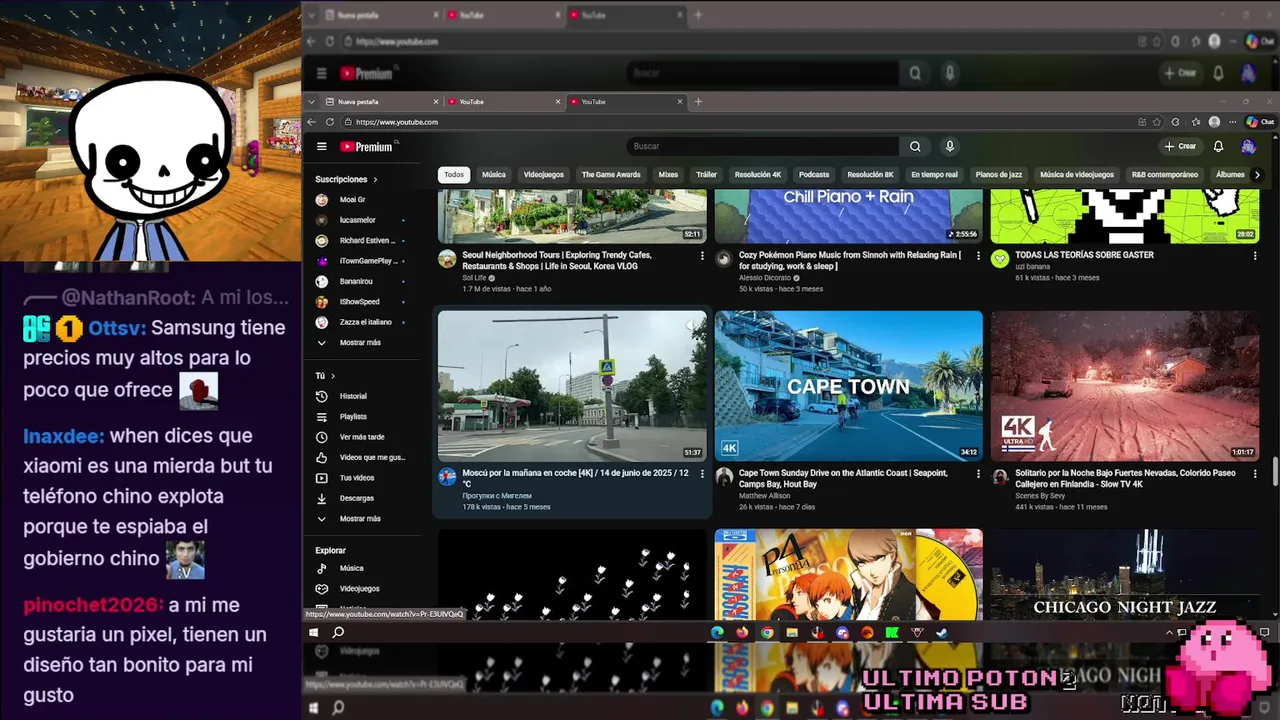Close the Nueva pestaña tab in front browser window
The width and height of the screenshot is (1280, 720).
click(436, 101)
